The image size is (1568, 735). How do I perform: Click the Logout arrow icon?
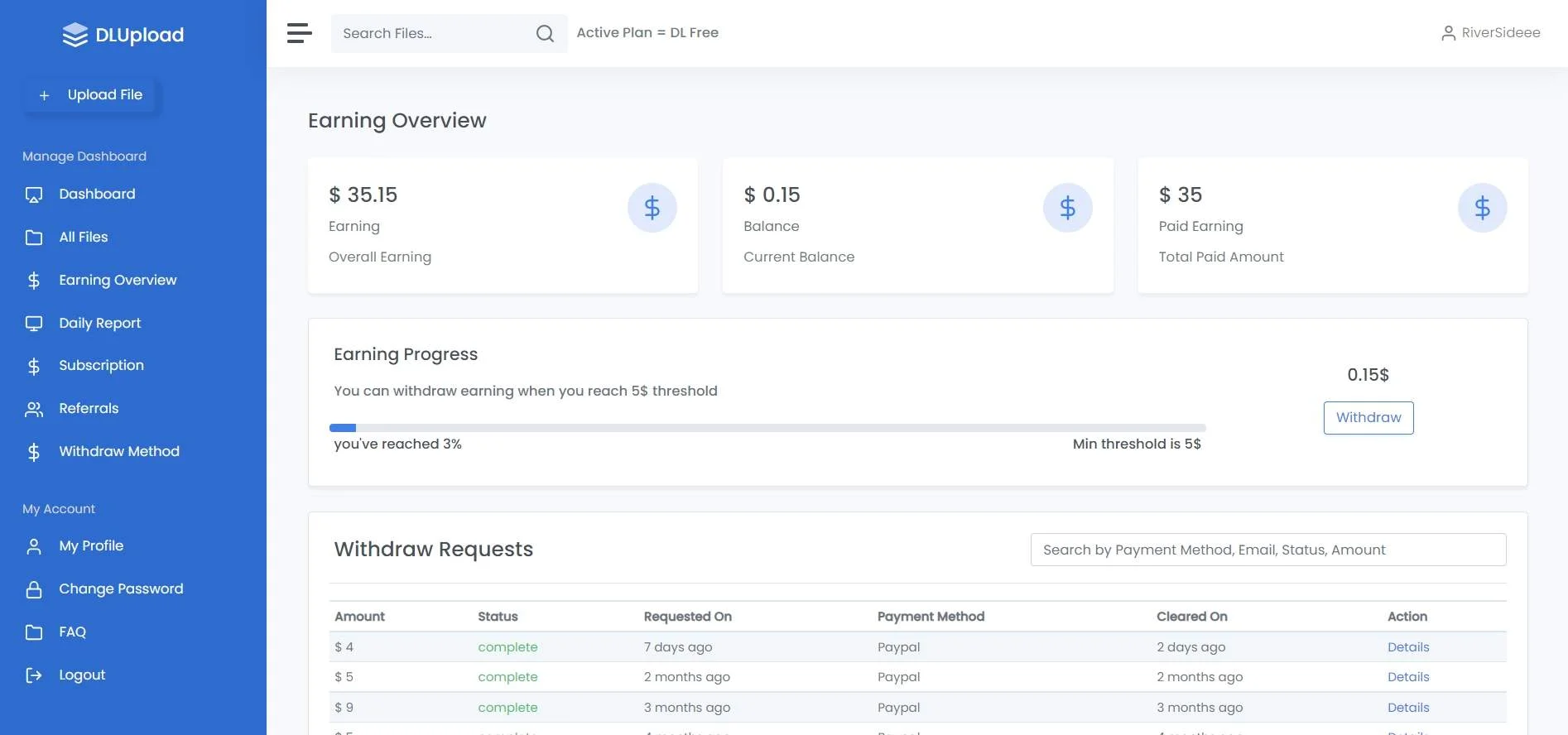(34, 675)
